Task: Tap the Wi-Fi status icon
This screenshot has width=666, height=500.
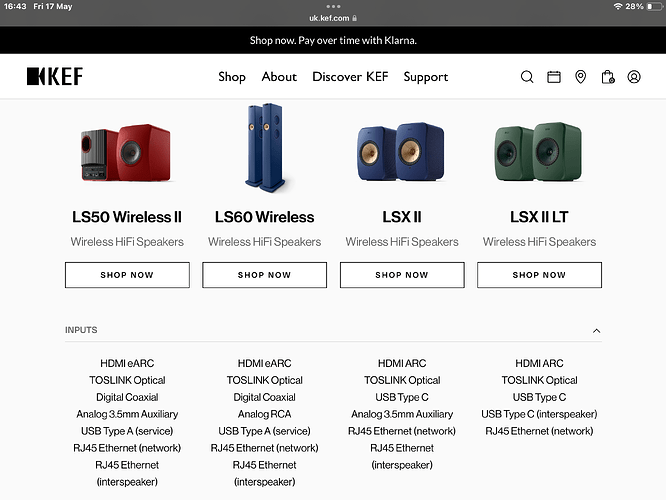Action: [618, 6]
